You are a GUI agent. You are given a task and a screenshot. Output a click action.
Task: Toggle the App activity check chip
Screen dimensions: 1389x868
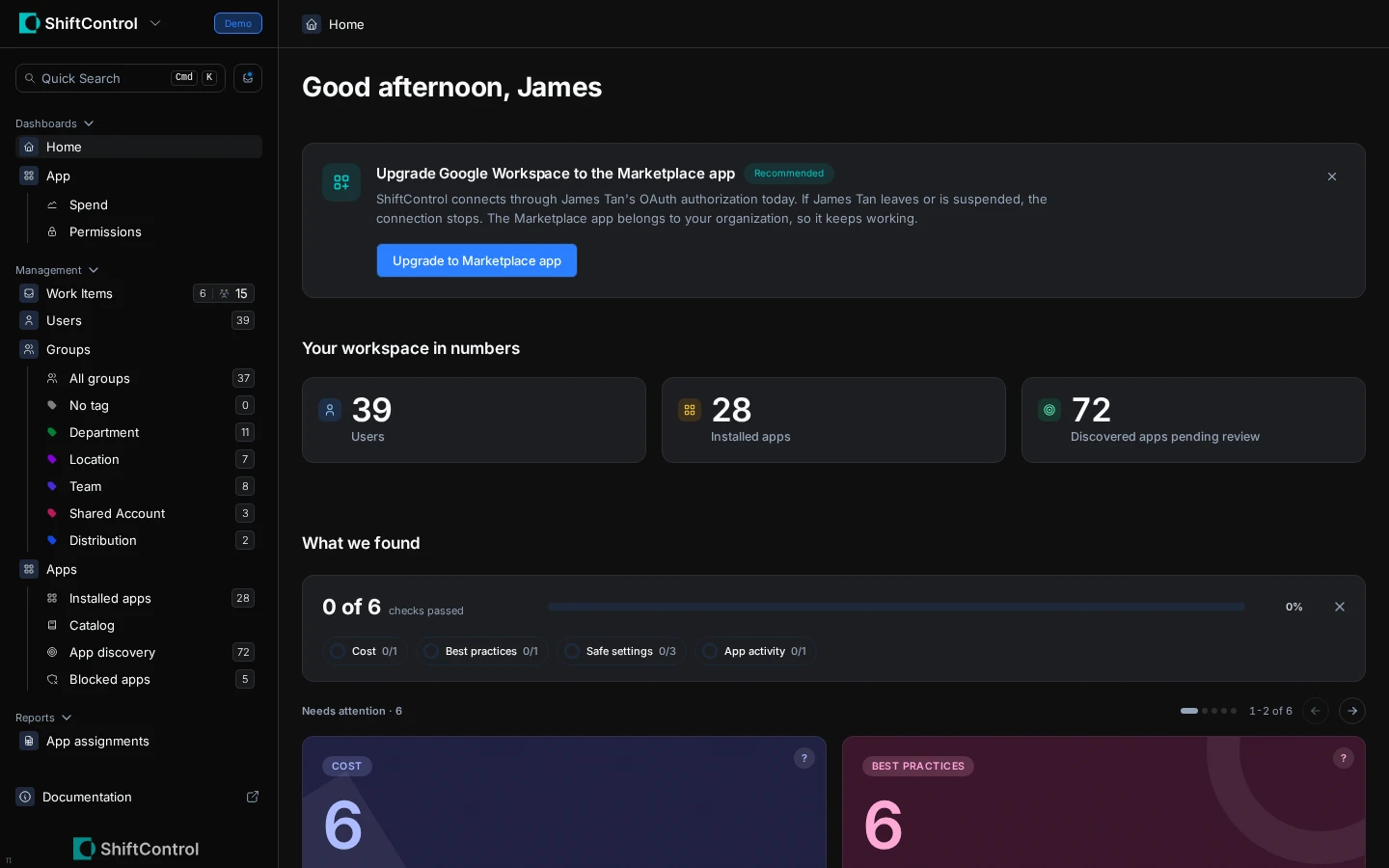(x=755, y=651)
